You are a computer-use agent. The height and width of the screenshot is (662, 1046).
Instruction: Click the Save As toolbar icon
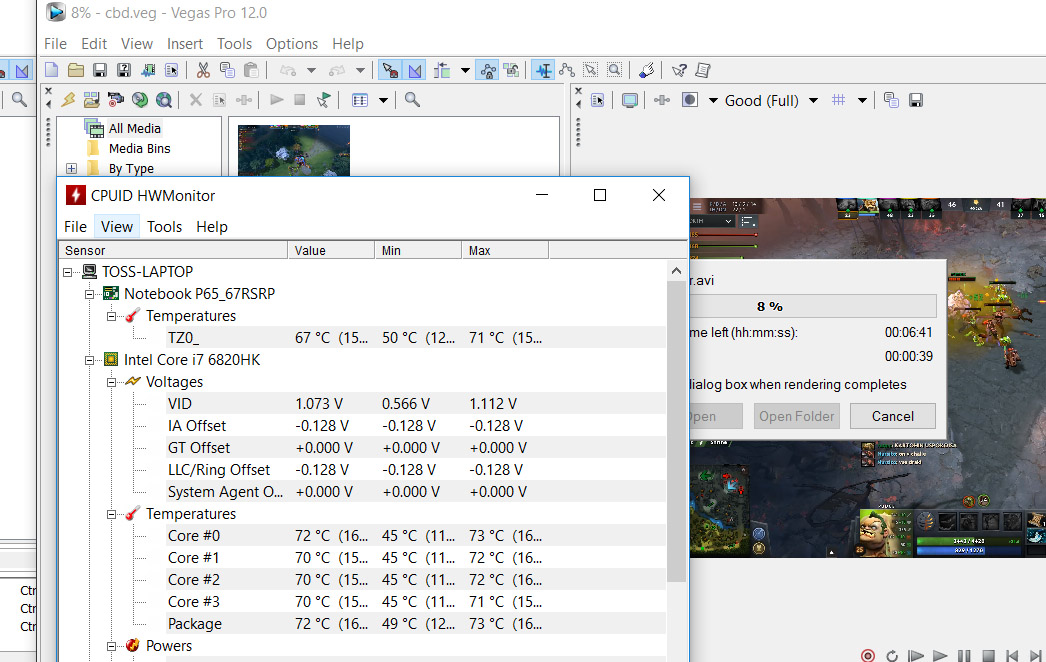click(123, 70)
